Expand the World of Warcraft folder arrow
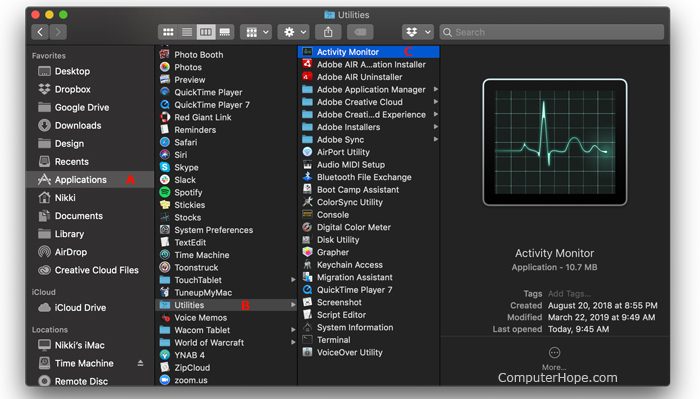 pyautogui.click(x=293, y=342)
